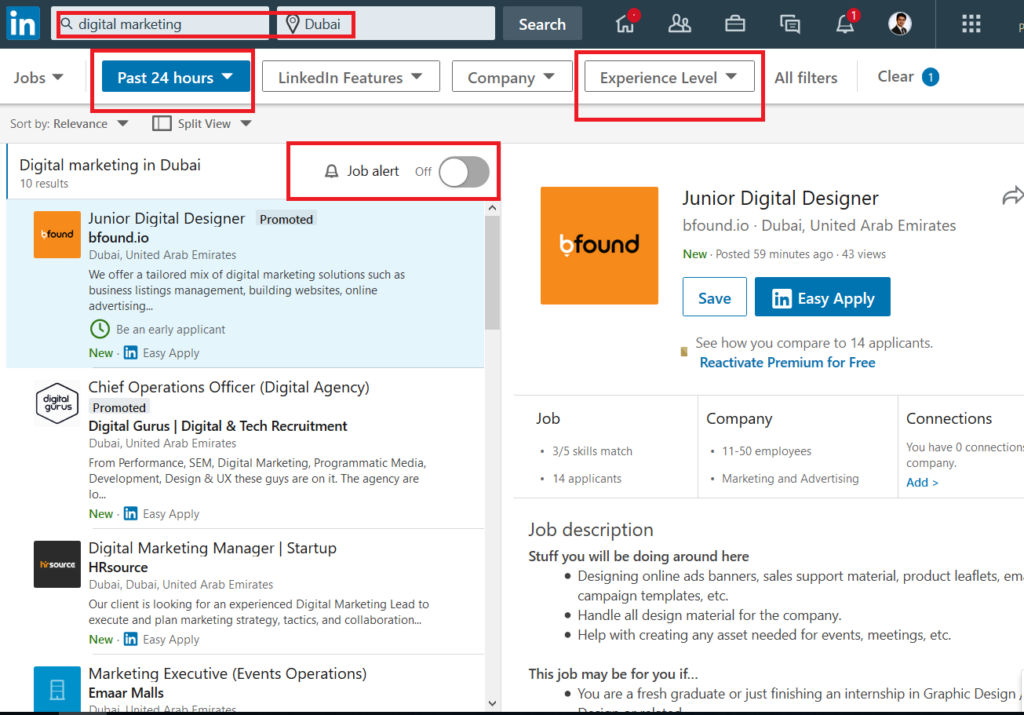Click Reactivate Premium for Free link

tap(787, 362)
